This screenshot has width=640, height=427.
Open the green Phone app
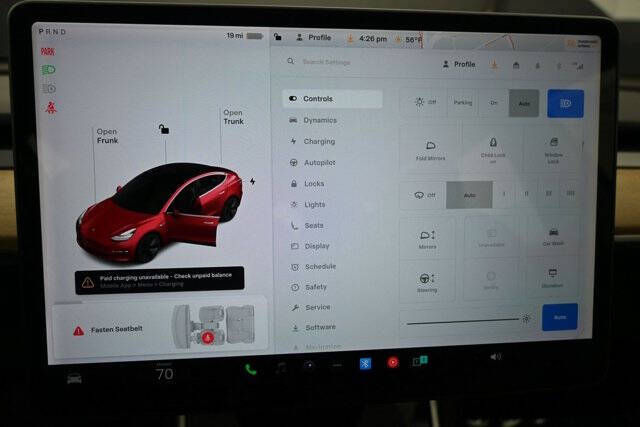pos(251,369)
